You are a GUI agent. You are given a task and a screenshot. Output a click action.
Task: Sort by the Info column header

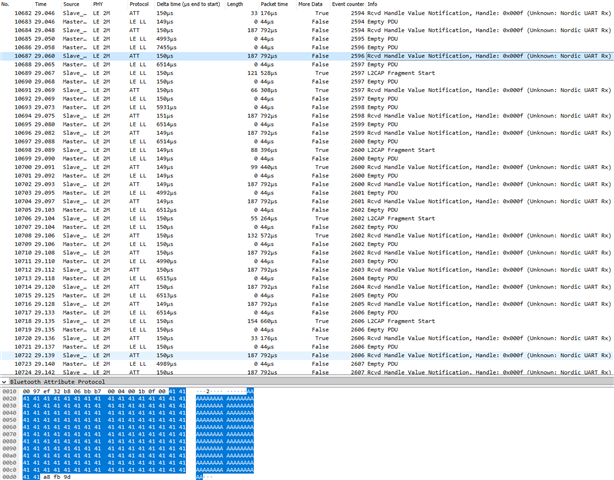click(372, 4)
